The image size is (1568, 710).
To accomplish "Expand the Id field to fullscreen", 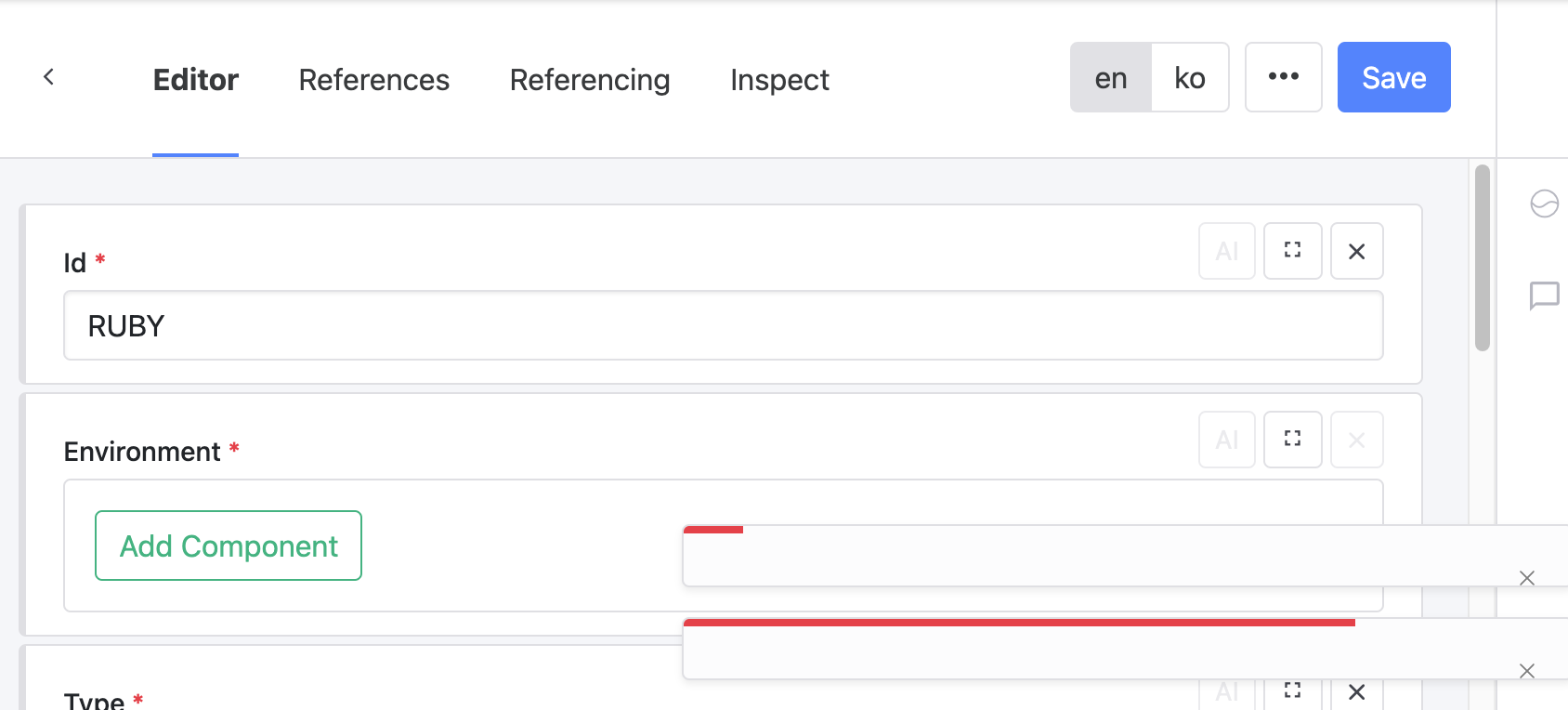I will [x=1292, y=251].
